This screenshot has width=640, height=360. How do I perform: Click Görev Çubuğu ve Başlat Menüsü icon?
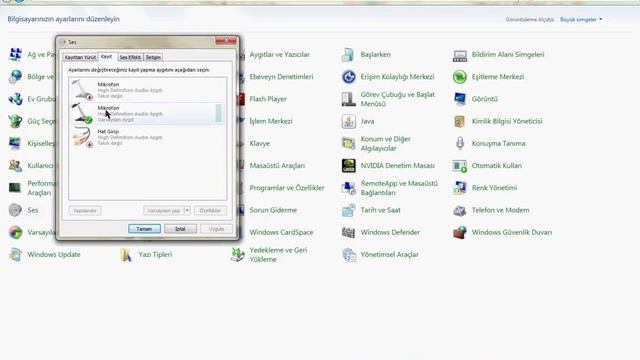(348, 99)
